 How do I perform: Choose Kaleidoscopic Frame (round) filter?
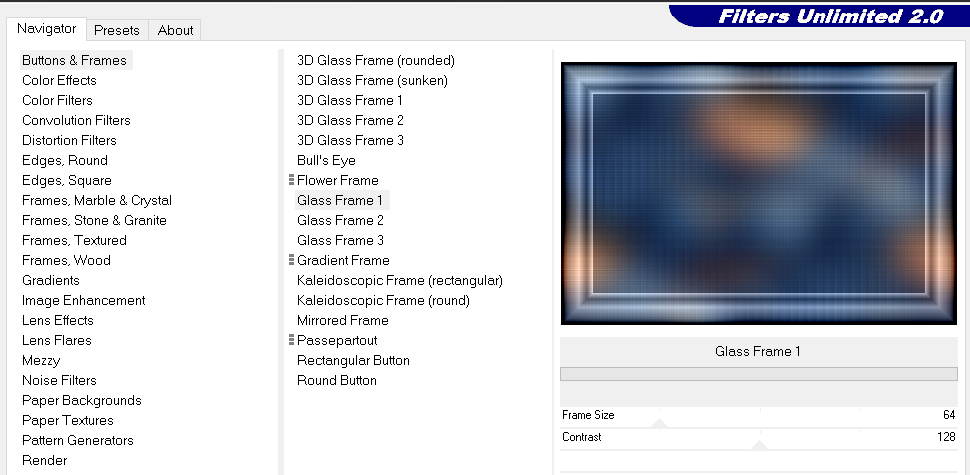pyautogui.click(x=383, y=300)
